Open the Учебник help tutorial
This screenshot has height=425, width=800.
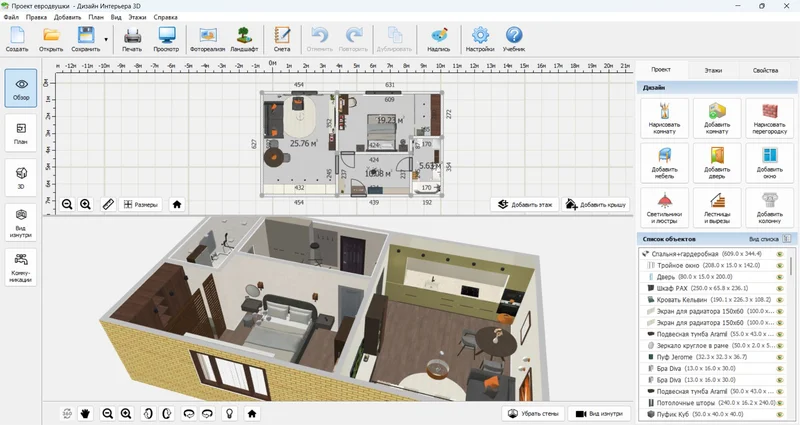coord(514,36)
